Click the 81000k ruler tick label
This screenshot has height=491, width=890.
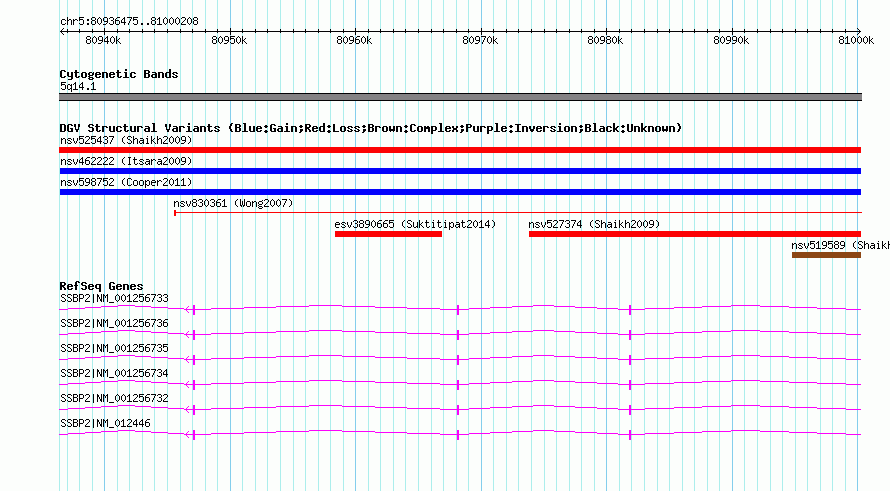[856, 40]
